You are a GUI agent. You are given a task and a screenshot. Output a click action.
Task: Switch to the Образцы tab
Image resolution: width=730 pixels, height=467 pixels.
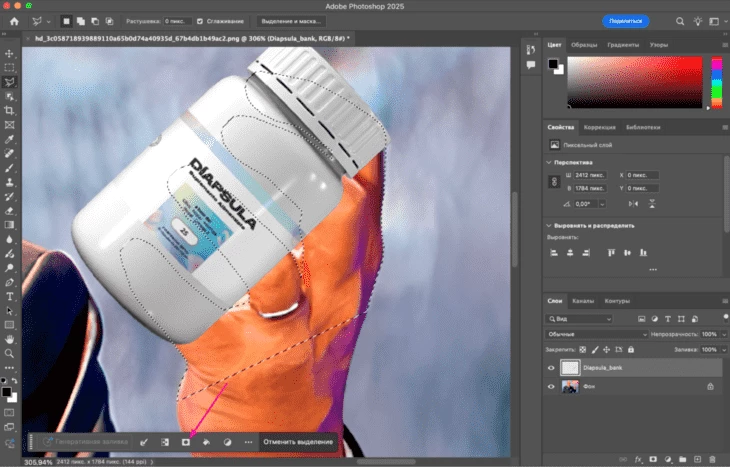[584, 45]
